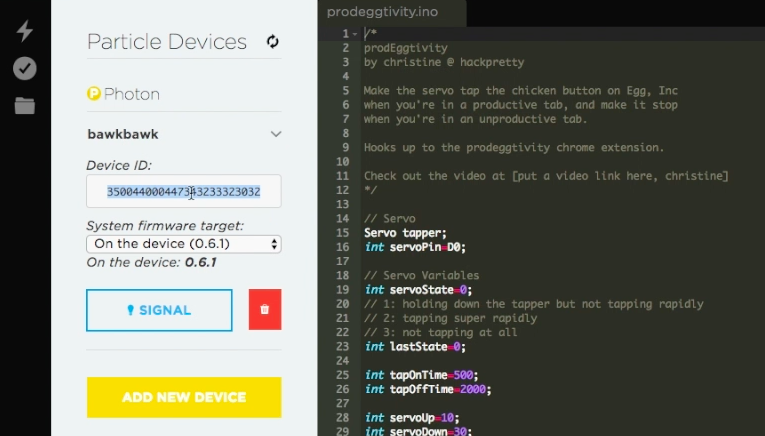765x436 pixels.
Task: Click the '// 3: not tapping at all' comment
Action: (441, 332)
